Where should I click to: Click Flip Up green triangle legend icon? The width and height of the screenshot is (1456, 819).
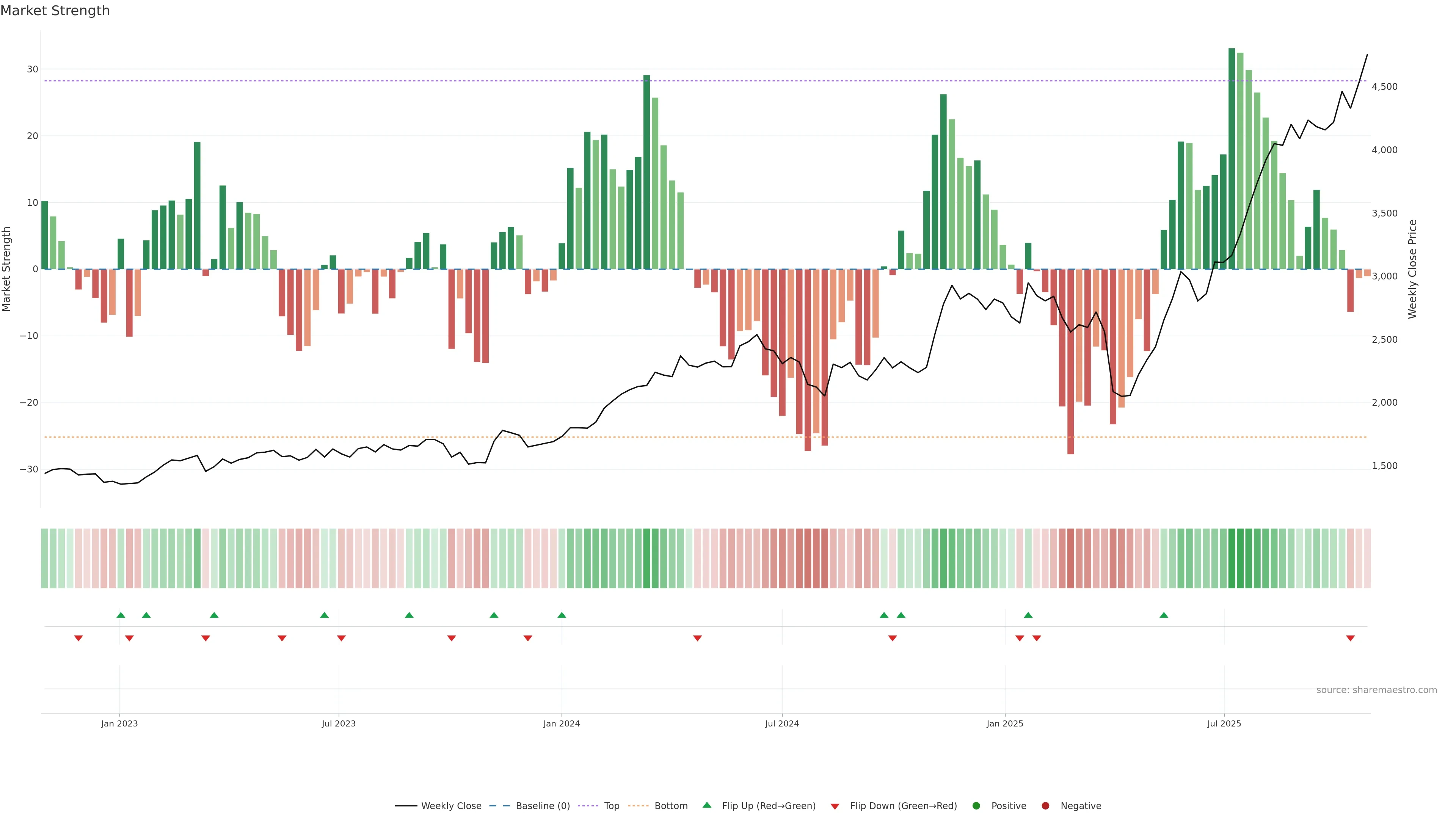point(706,805)
